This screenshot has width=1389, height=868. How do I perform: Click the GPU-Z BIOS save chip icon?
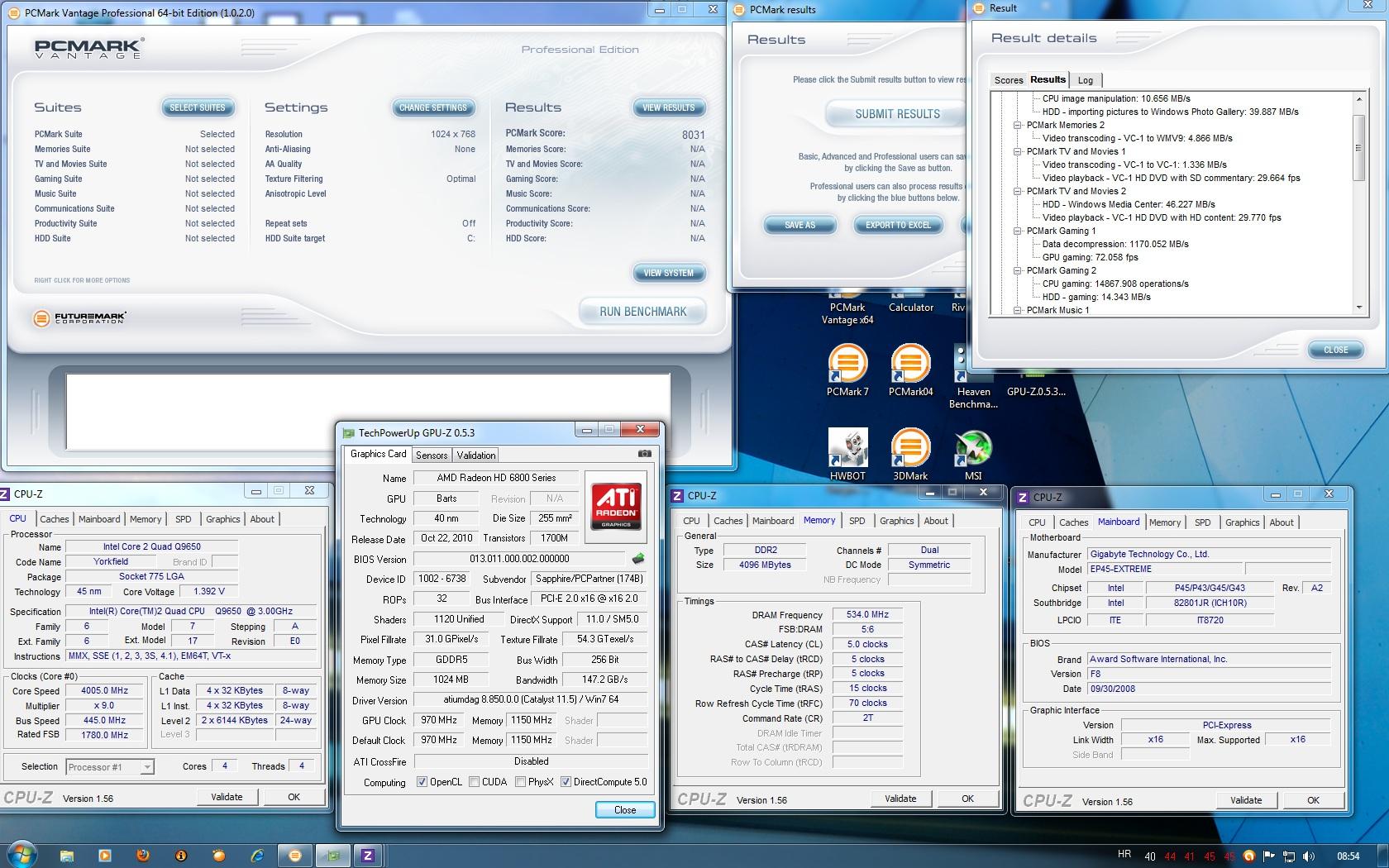pyautogui.click(x=638, y=559)
